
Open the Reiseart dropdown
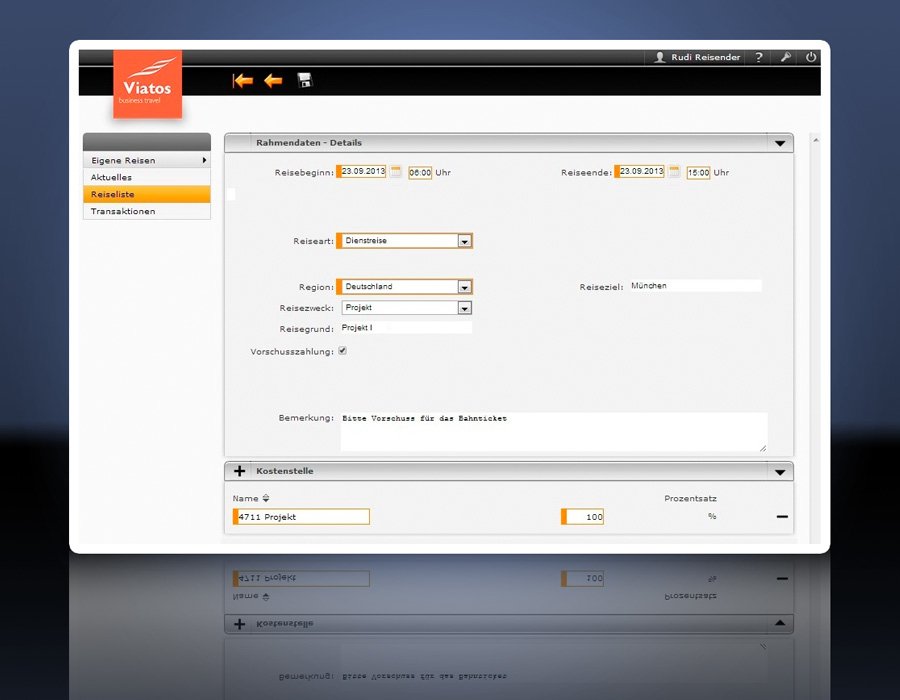[405, 240]
